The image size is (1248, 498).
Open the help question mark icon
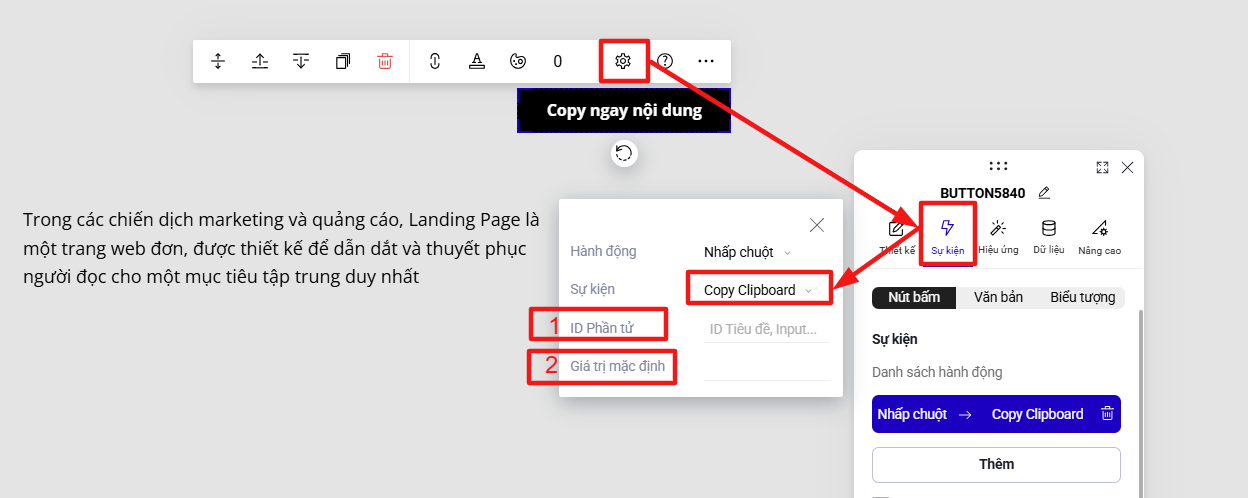click(x=665, y=61)
